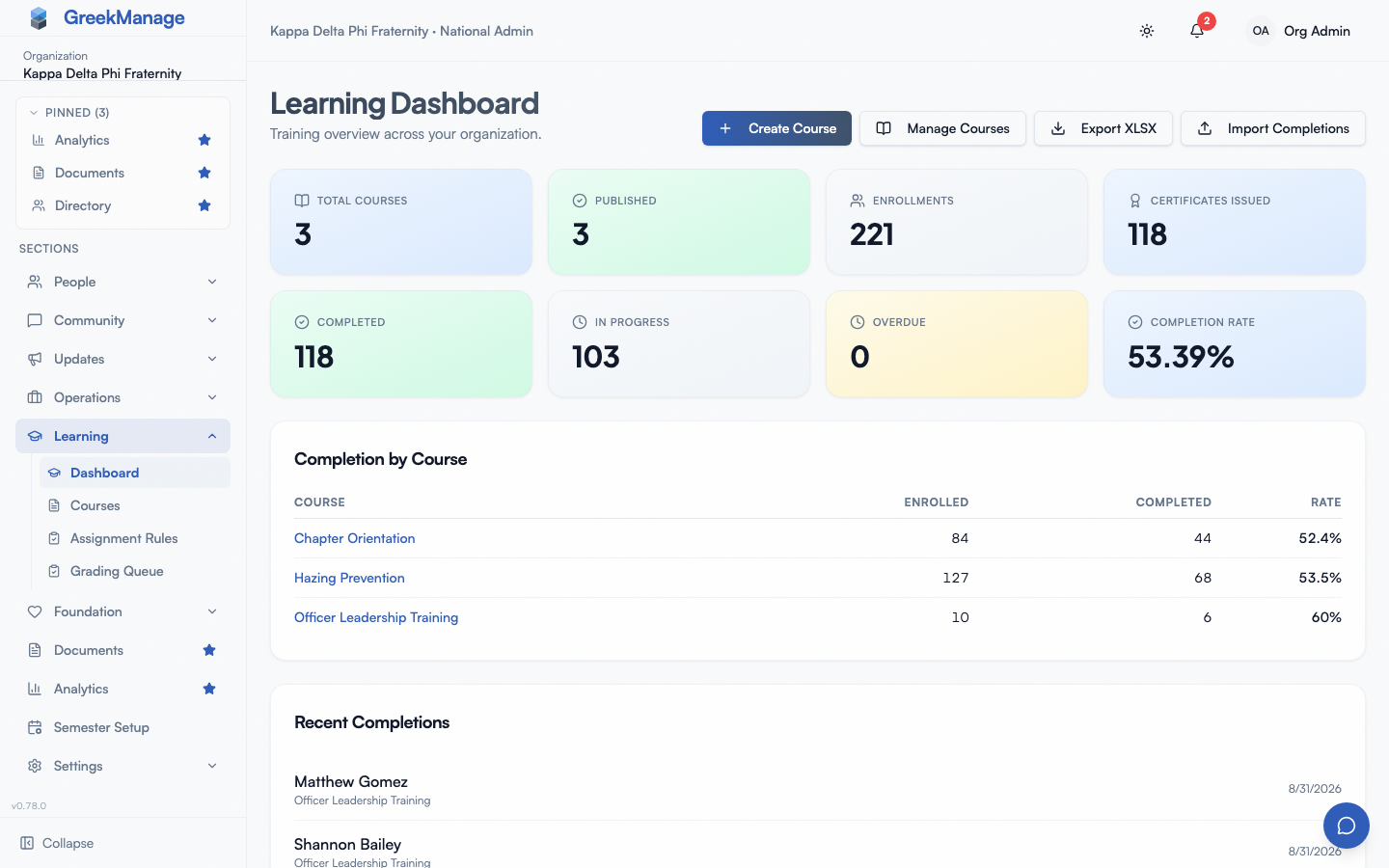Click the Grading Queue clipboard-check icon

pyautogui.click(x=55, y=571)
